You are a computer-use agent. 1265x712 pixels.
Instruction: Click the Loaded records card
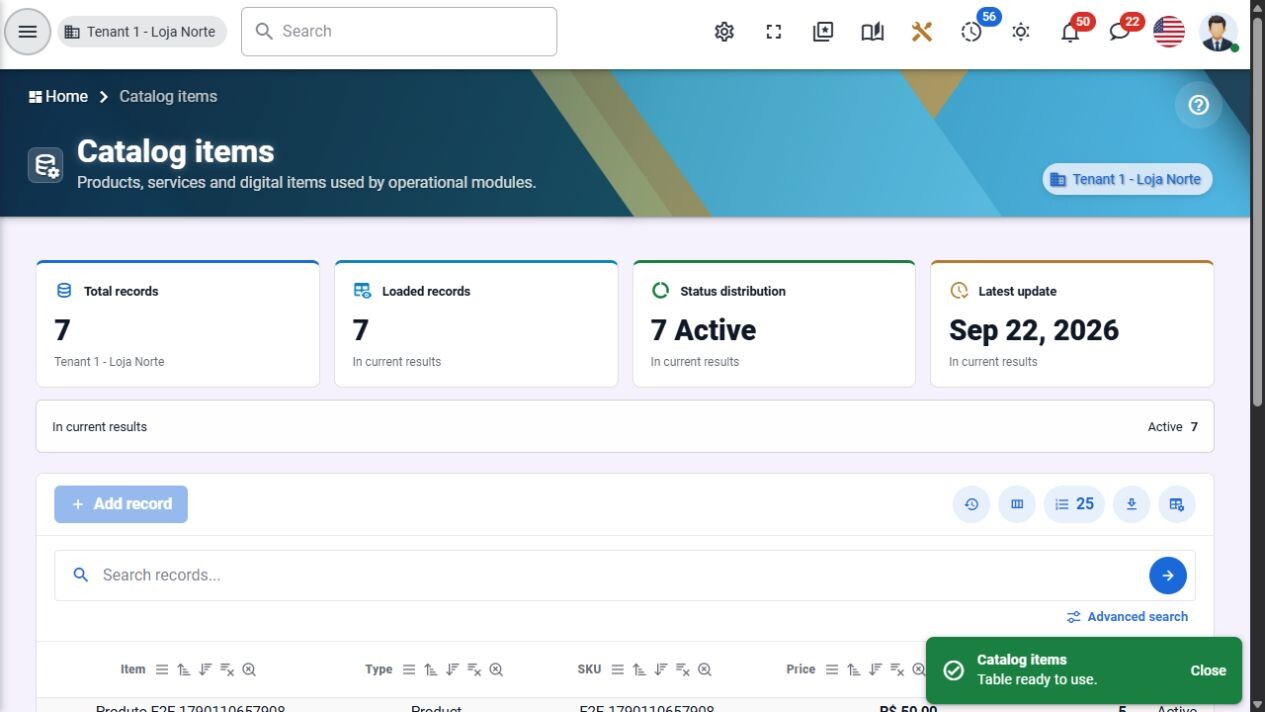pos(476,324)
